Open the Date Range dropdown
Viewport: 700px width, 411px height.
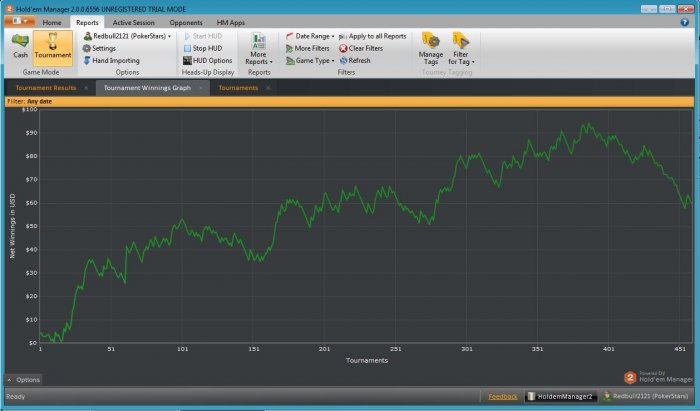point(314,36)
